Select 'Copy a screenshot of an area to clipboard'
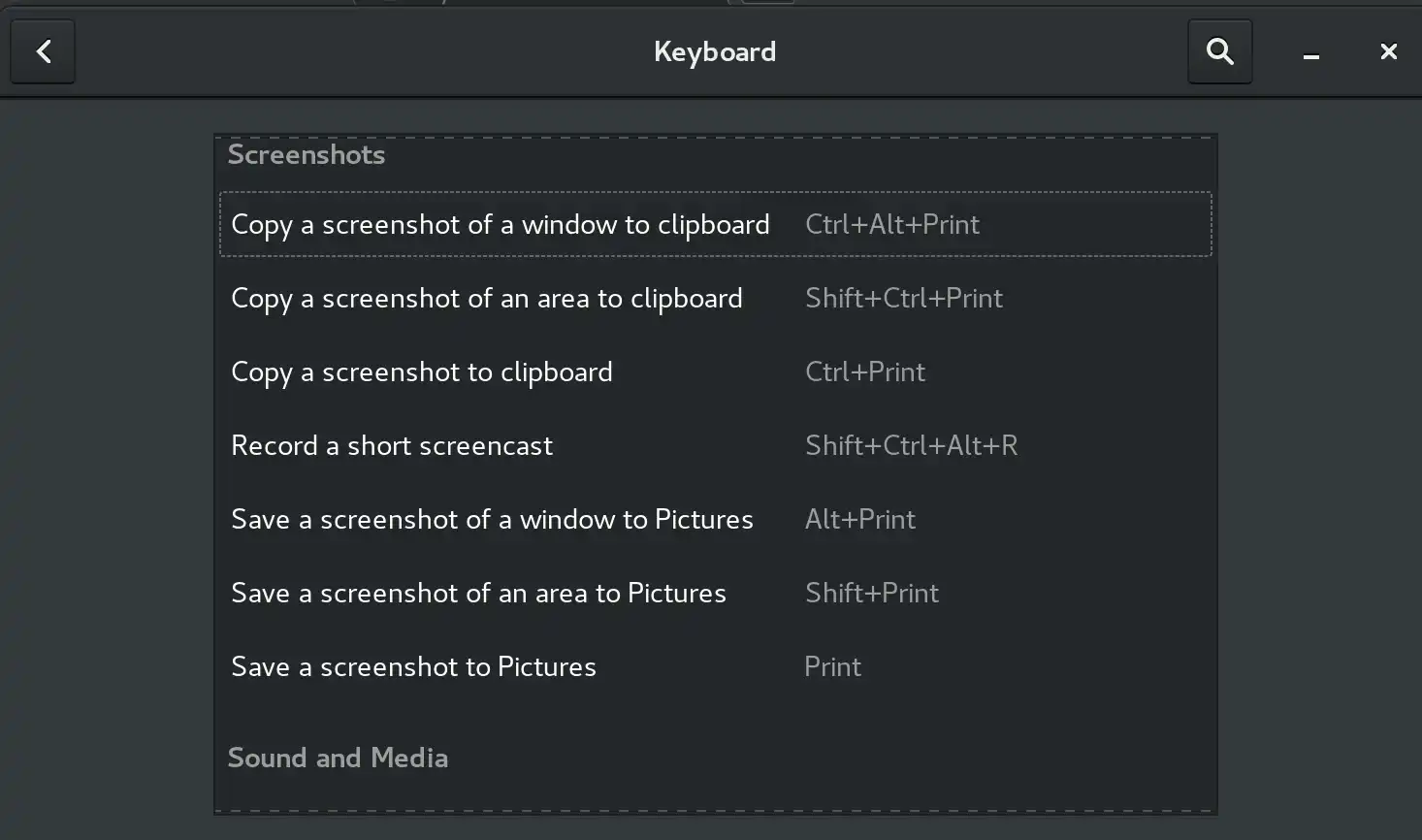Image resolution: width=1422 pixels, height=840 pixels. click(x=486, y=299)
